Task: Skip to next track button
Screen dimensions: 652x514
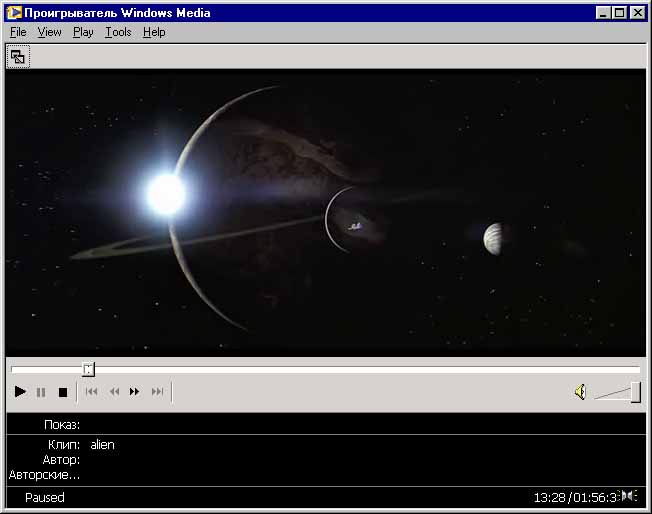Action: tap(157, 392)
